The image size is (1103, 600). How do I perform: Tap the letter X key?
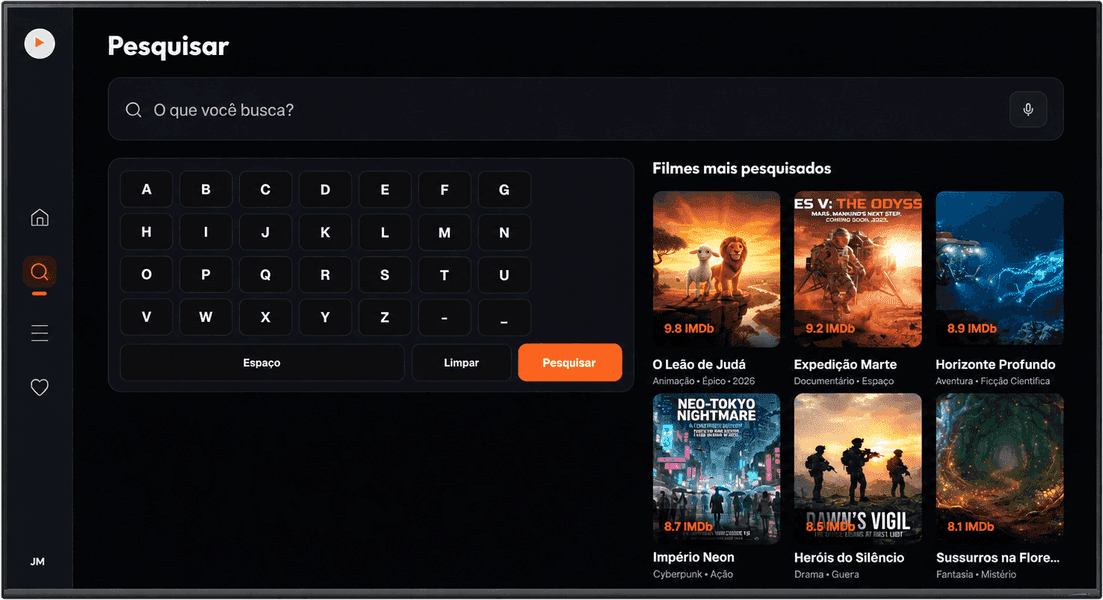tap(265, 317)
